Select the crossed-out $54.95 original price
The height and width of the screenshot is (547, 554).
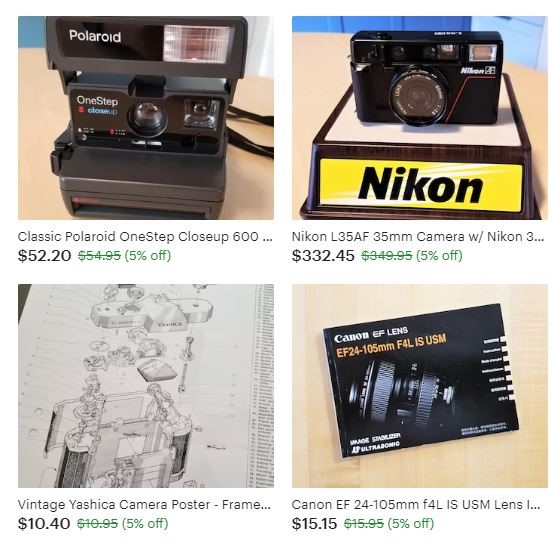point(99,255)
